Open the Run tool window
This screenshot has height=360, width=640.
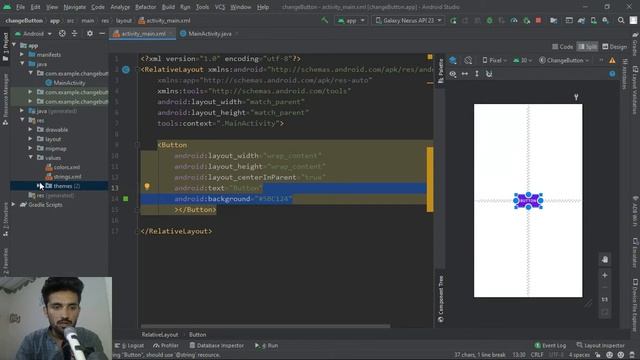(x=267, y=345)
